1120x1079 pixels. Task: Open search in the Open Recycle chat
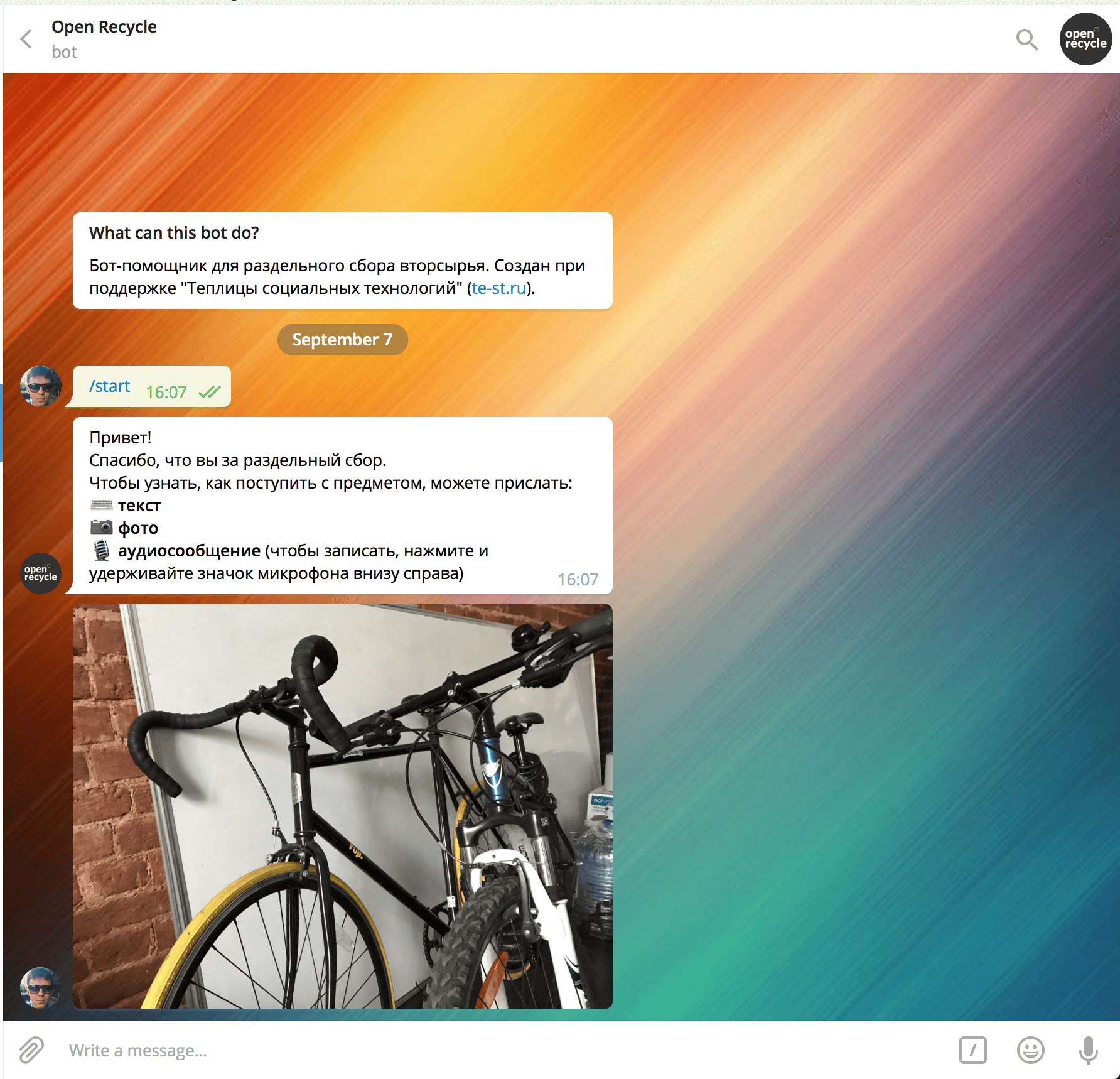[1026, 40]
